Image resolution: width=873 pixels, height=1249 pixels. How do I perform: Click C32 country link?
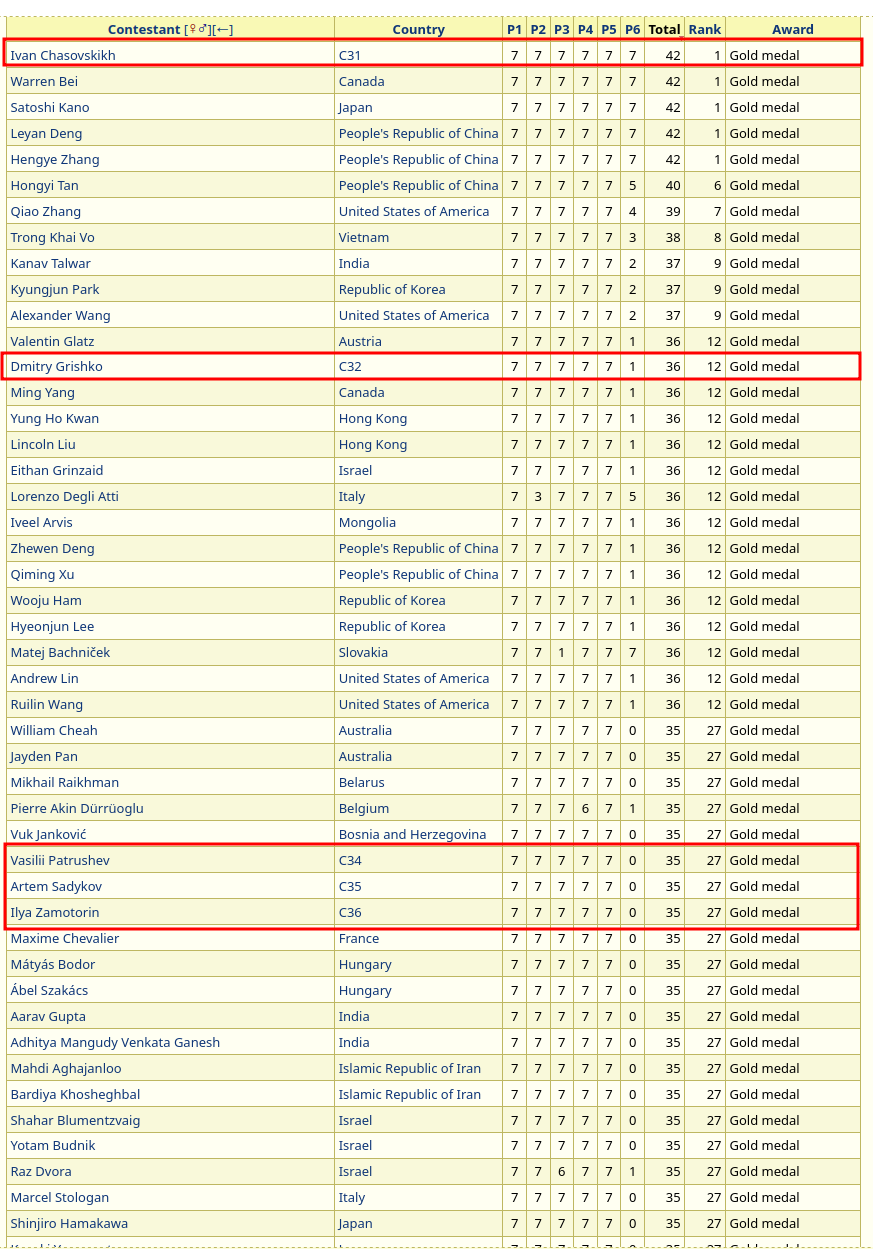(x=350, y=366)
